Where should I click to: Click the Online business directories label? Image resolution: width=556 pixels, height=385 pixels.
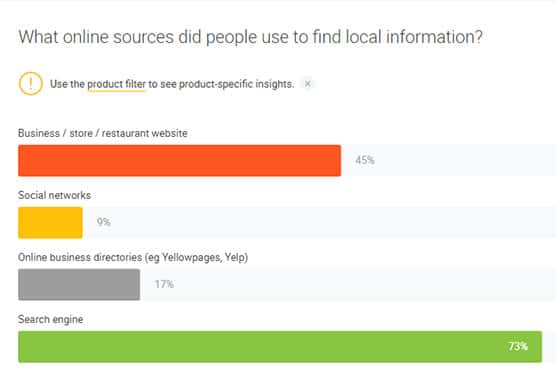tap(133, 257)
